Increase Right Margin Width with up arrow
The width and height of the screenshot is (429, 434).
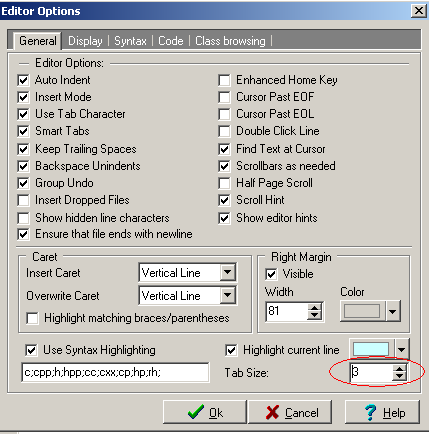[314, 307]
